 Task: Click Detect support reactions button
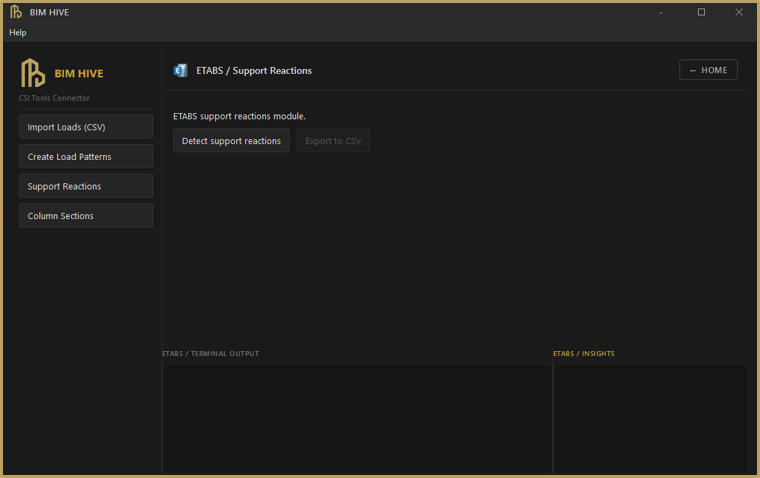[x=231, y=141]
